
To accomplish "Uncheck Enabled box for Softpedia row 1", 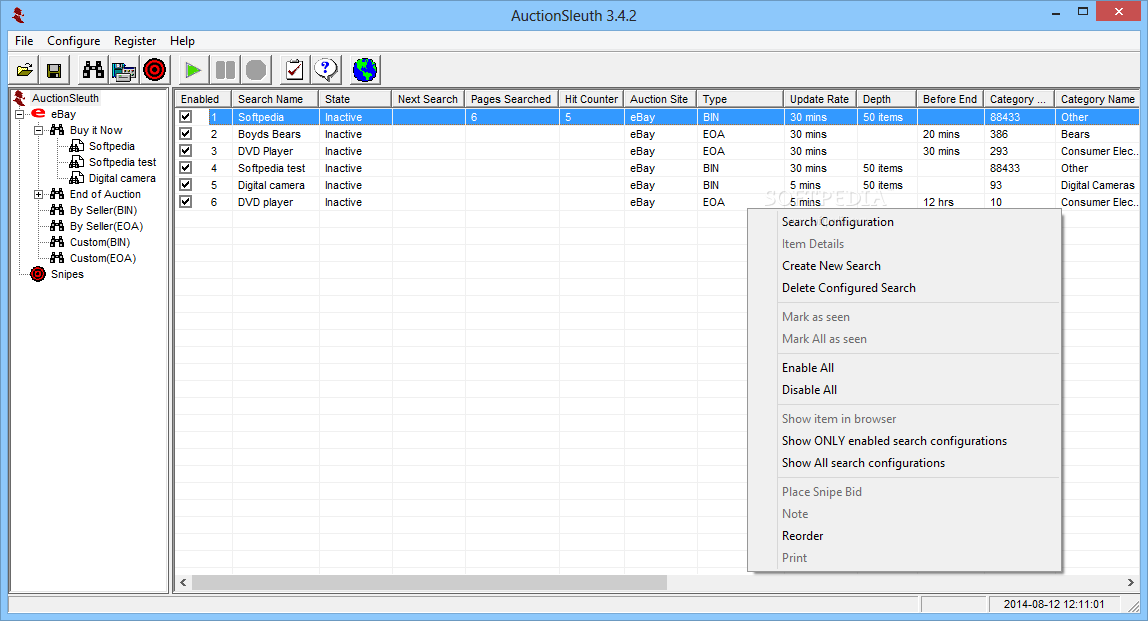I will tap(186, 116).
